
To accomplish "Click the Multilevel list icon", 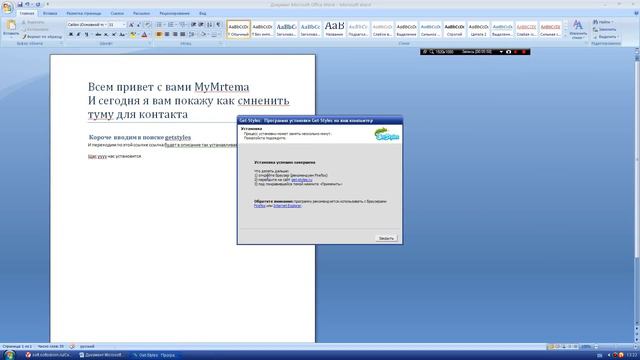I will [183, 25].
